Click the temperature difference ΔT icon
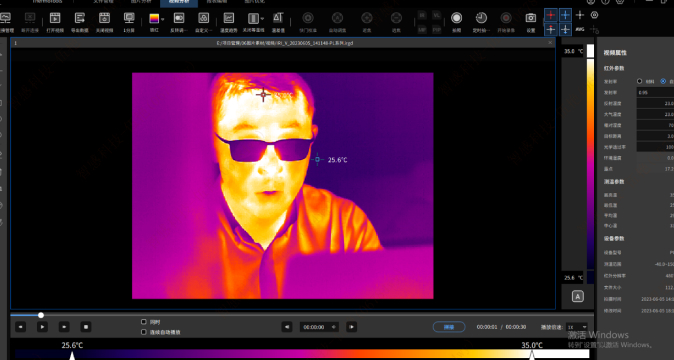The width and height of the screenshot is (674, 360). (278, 18)
